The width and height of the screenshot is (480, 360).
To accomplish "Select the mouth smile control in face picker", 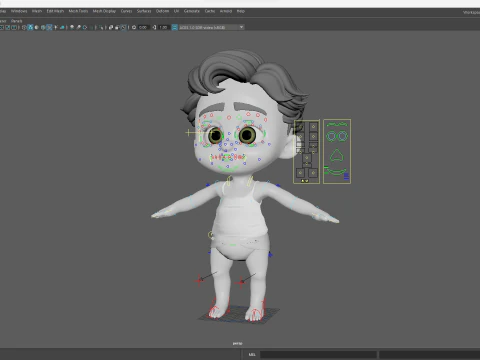I will 337,172.
